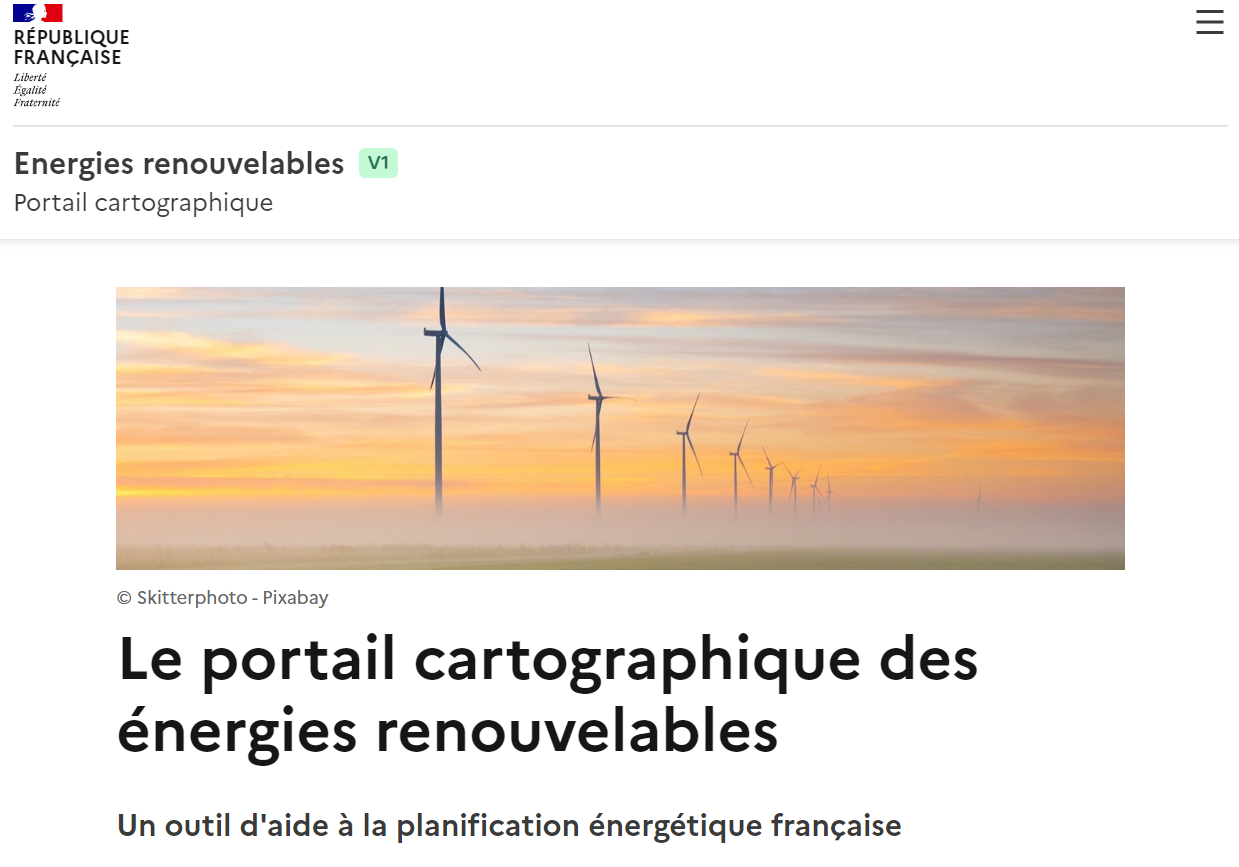
Task: Click the tallest wind turbine in banner
Action: pos(440,400)
